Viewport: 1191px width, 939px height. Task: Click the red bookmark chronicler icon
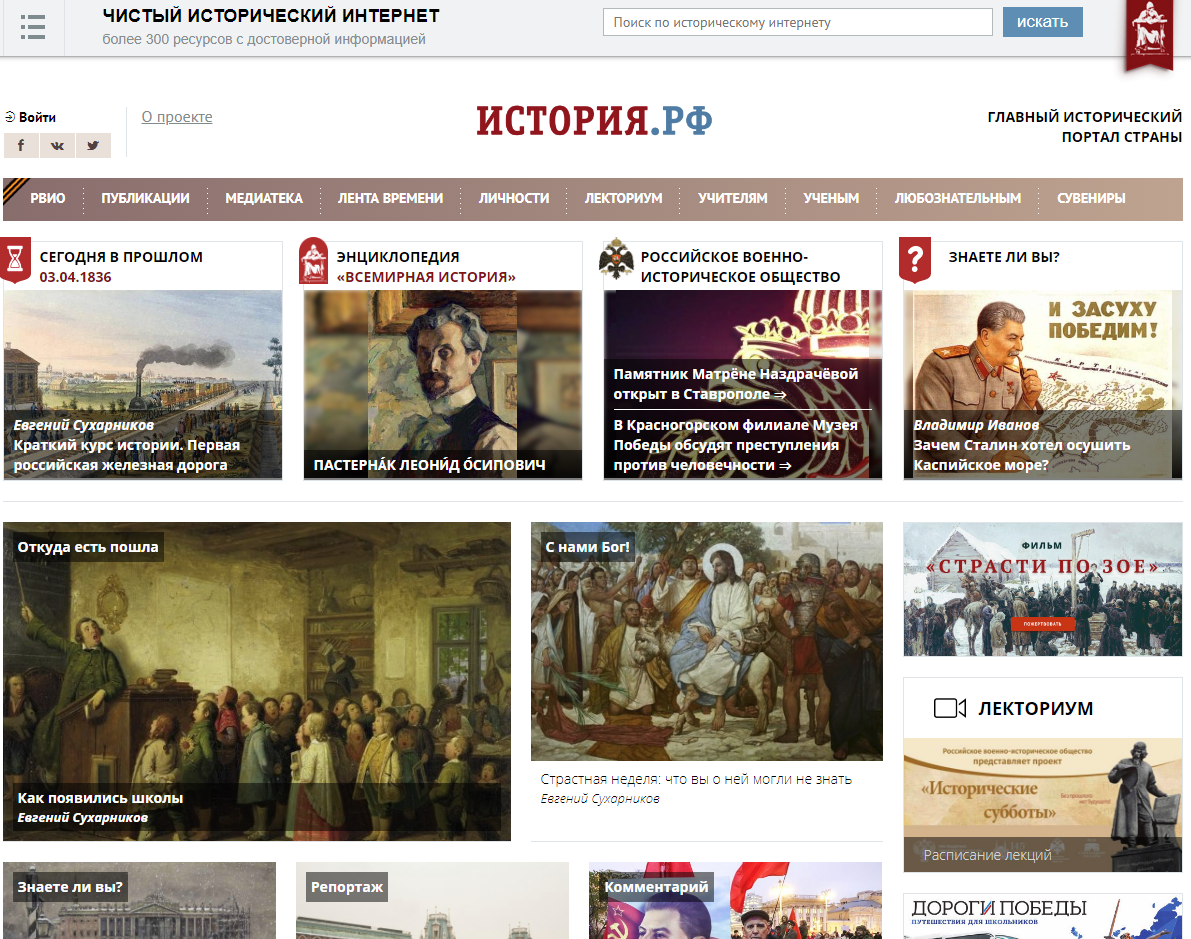(x=1148, y=34)
